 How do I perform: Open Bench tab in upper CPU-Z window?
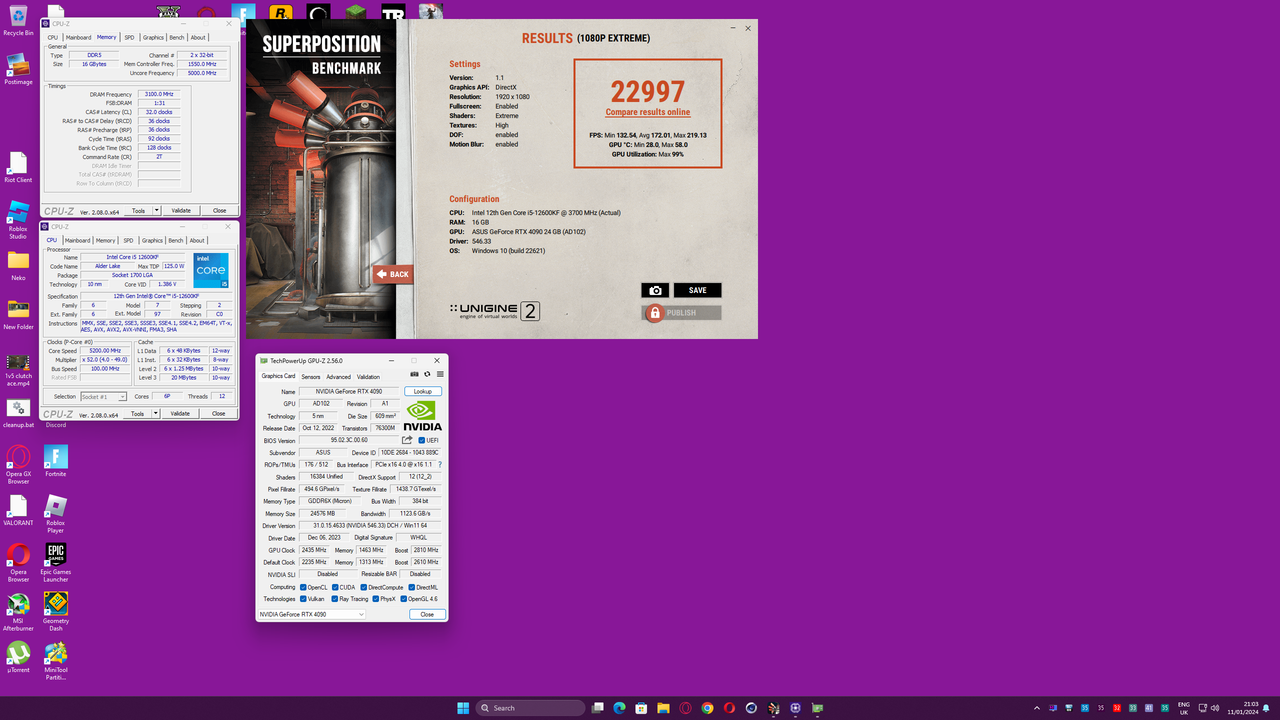pyautogui.click(x=177, y=37)
